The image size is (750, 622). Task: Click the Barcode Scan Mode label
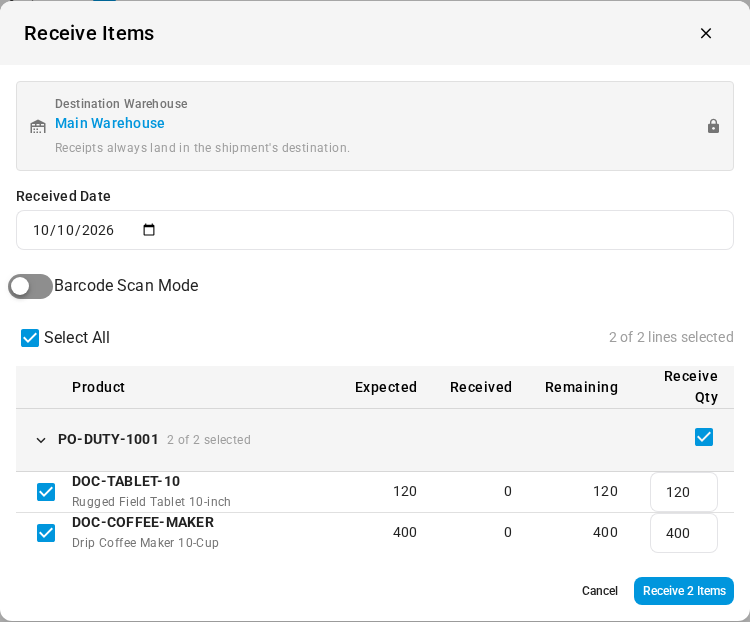126,286
